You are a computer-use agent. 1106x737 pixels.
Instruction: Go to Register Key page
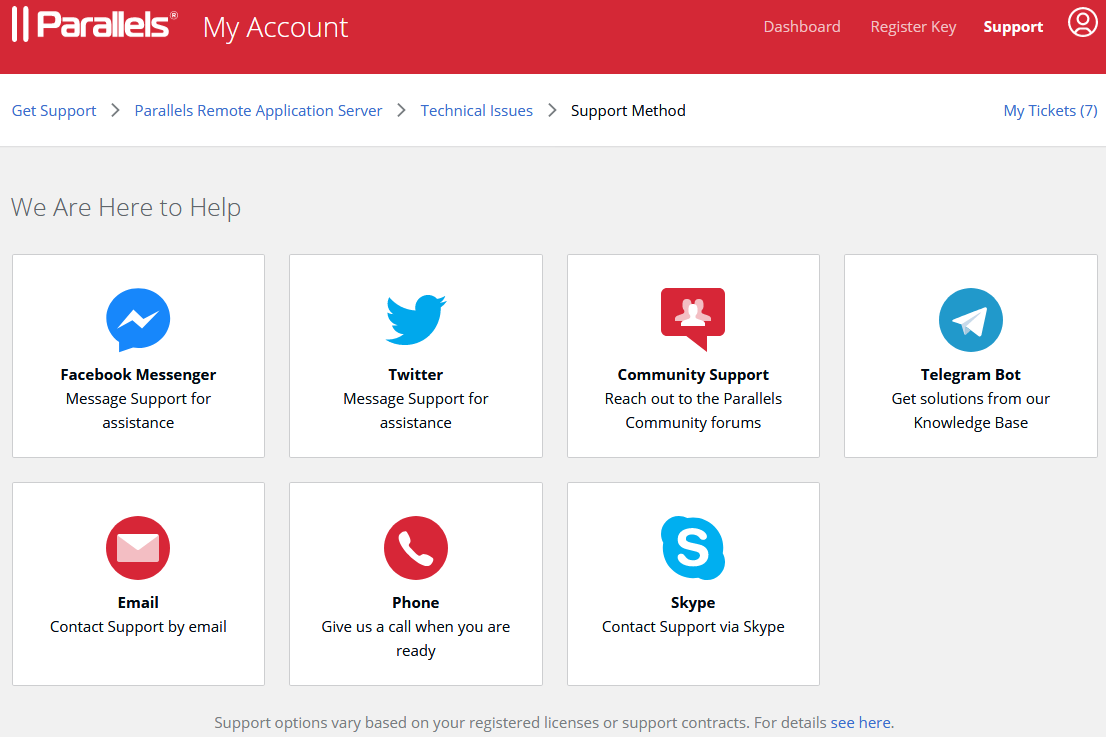click(913, 27)
